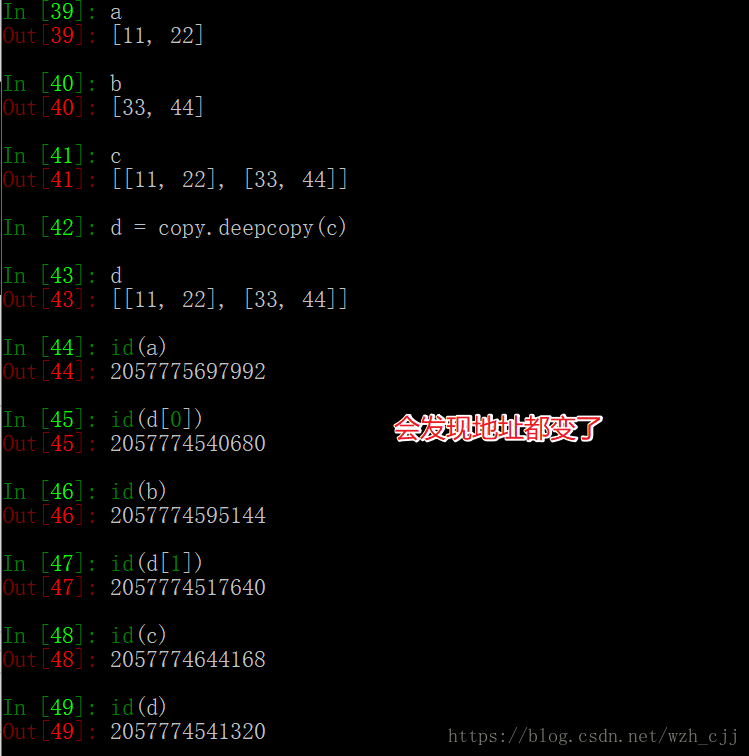Click the id(c) command

pyautogui.click(x=139, y=635)
